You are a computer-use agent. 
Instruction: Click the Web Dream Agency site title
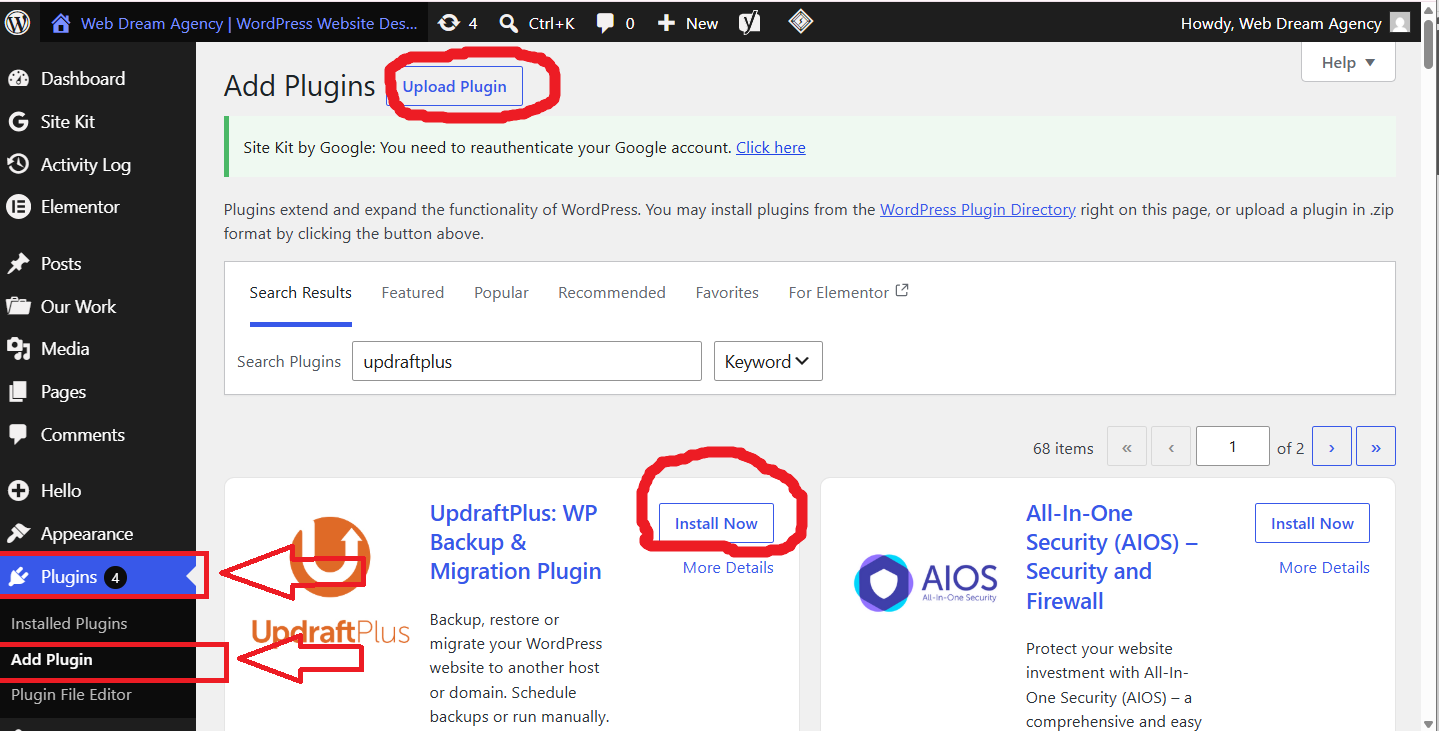[x=249, y=23]
